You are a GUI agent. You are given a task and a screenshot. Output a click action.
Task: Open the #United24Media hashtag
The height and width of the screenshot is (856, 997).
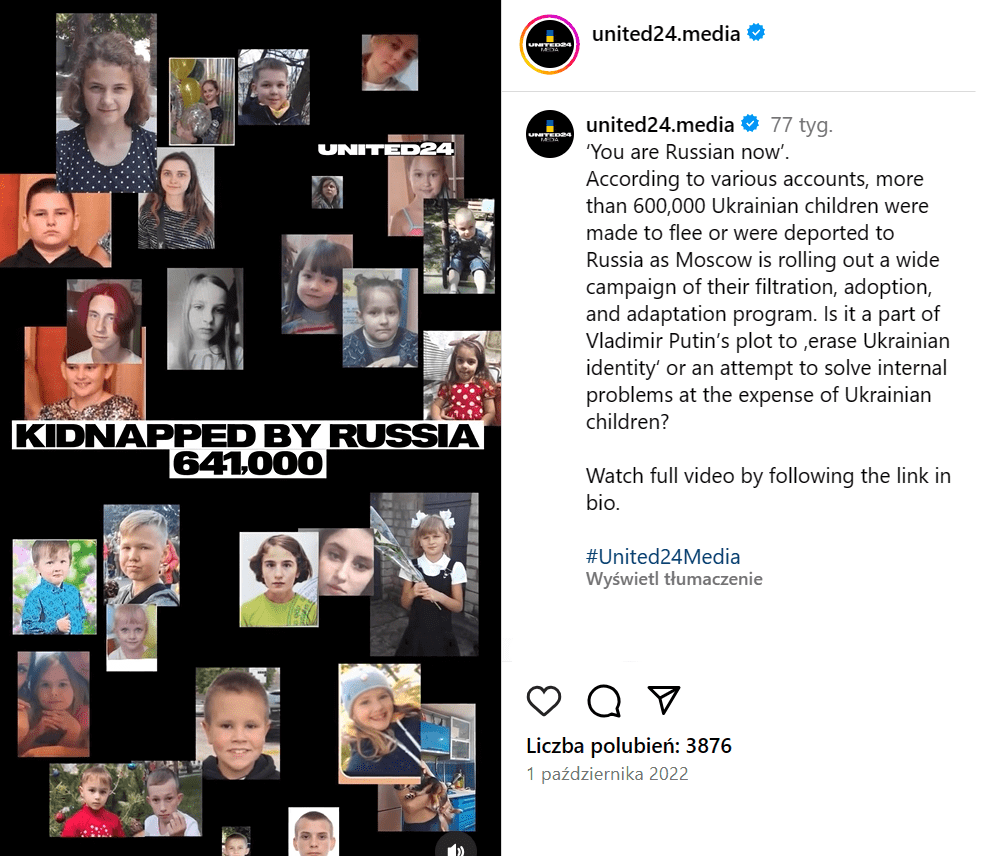tap(663, 556)
